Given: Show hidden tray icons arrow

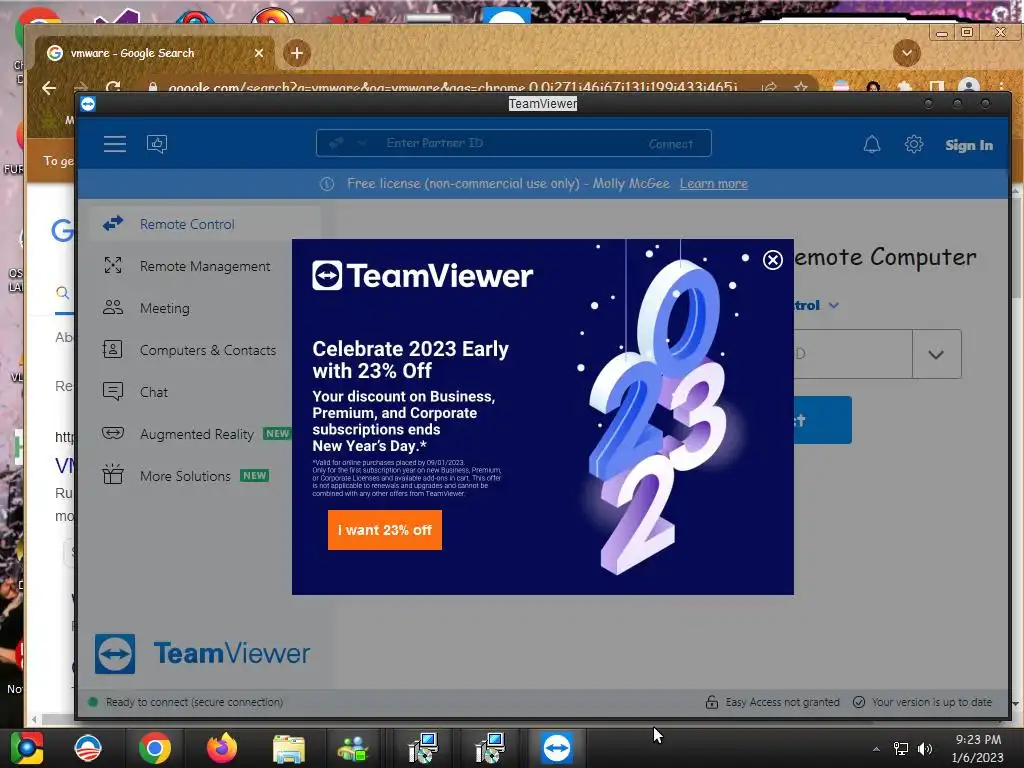Looking at the screenshot, I should tap(876, 749).
